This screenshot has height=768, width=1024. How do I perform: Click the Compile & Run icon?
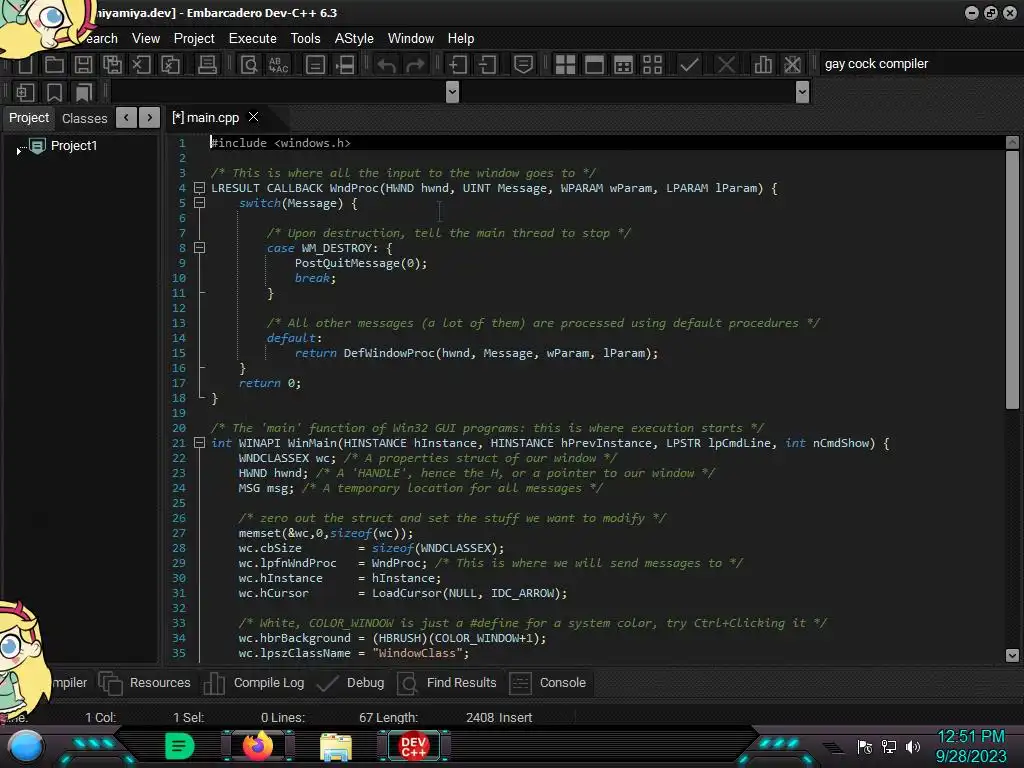click(x=624, y=64)
